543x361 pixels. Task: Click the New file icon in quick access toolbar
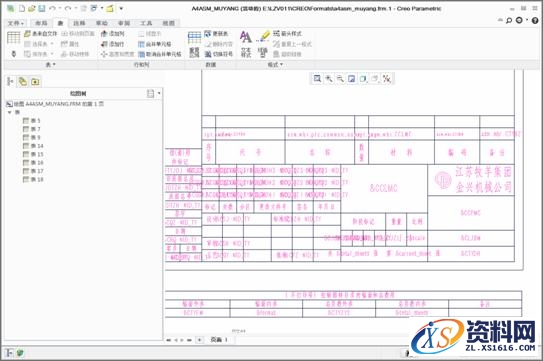(x=22, y=9)
